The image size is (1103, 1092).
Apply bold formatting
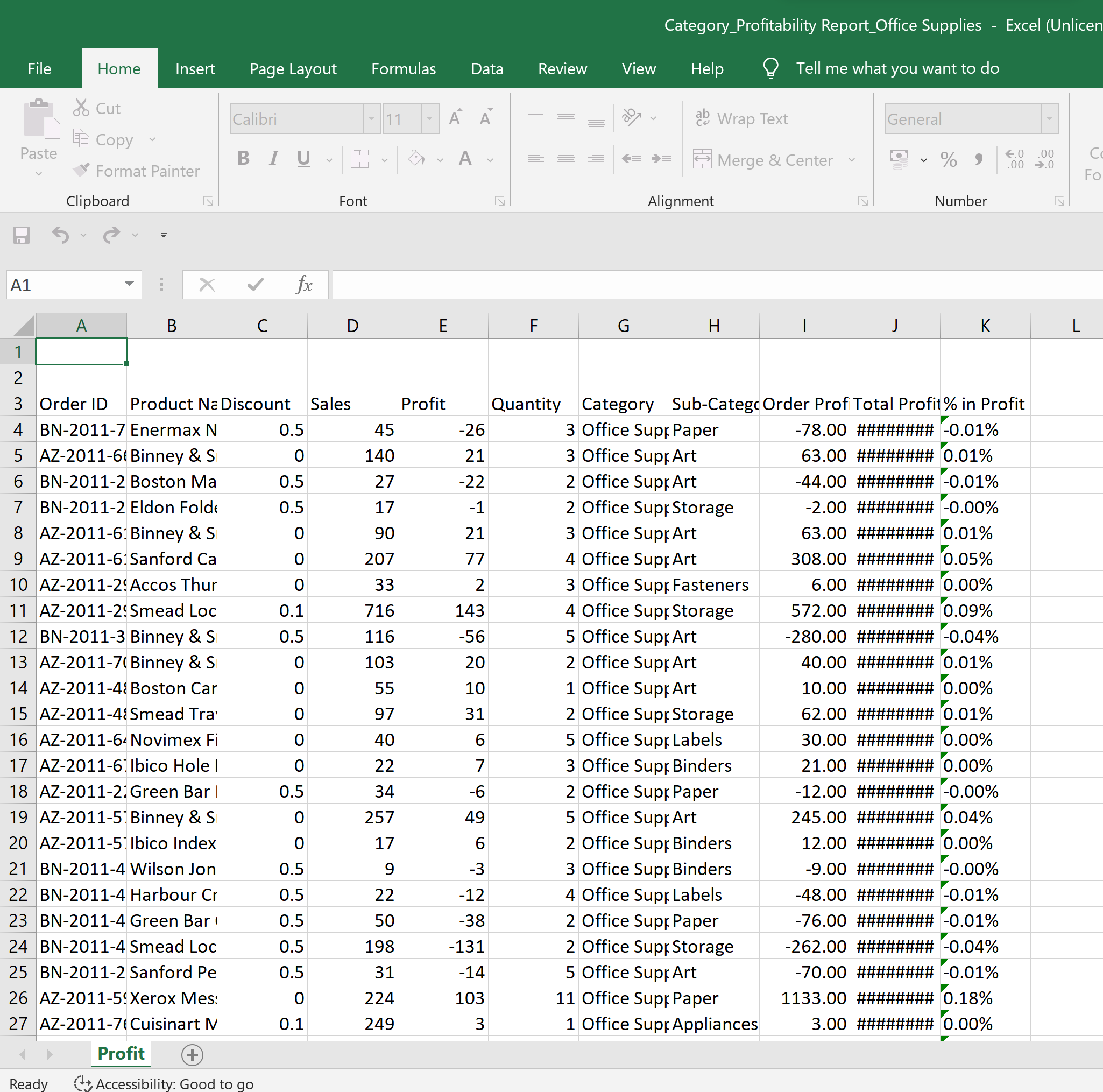243,159
